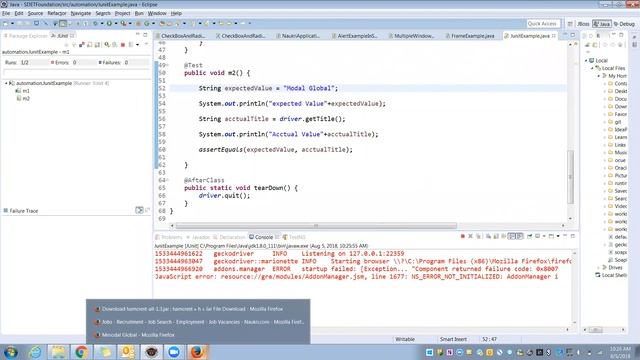Viewport: 640px width, 360px height.
Task: Click Remove Launch X icon in Console
Action: coord(470,236)
